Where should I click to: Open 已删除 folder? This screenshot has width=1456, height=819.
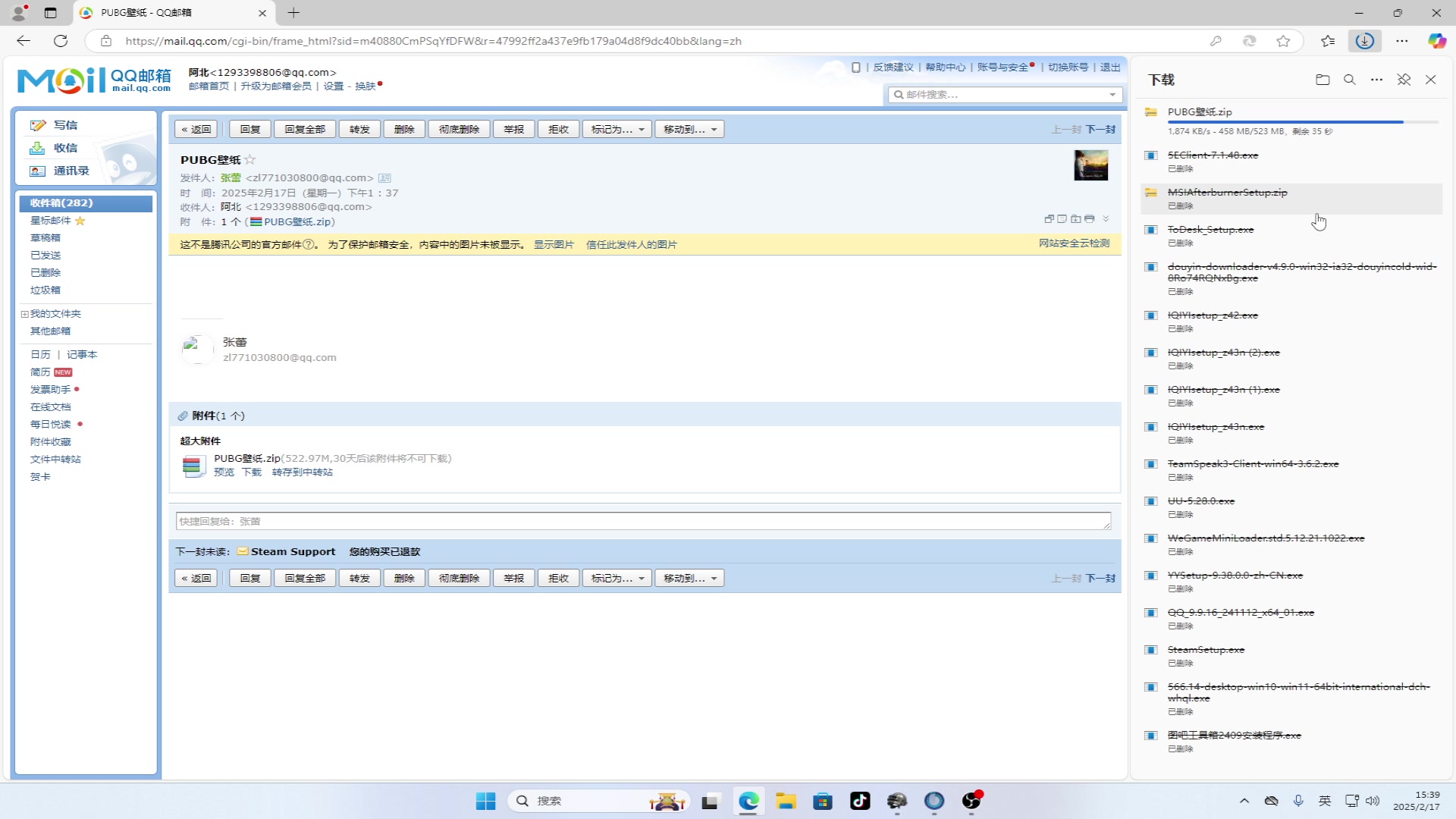click(x=45, y=273)
